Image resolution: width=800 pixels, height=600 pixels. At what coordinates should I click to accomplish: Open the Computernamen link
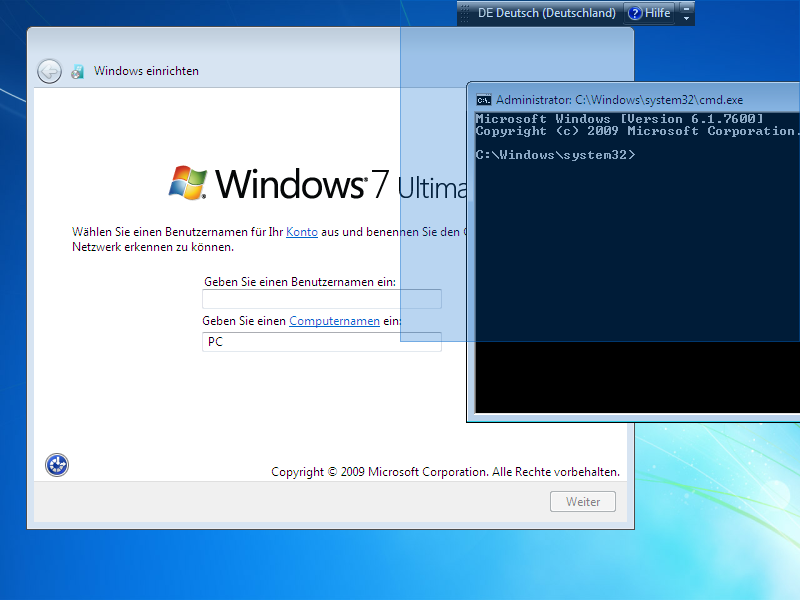point(334,321)
